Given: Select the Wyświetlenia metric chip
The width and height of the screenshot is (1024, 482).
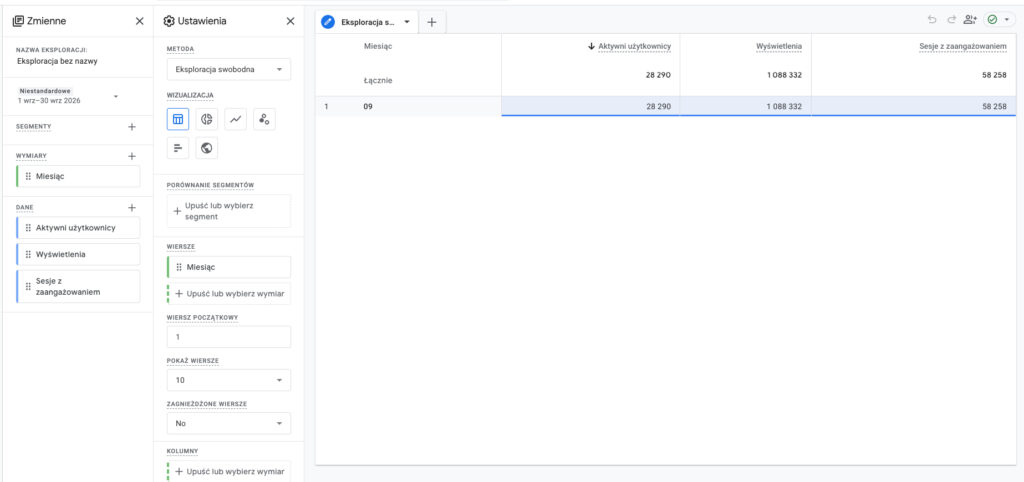Looking at the screenshot, I should coord(78,254).
